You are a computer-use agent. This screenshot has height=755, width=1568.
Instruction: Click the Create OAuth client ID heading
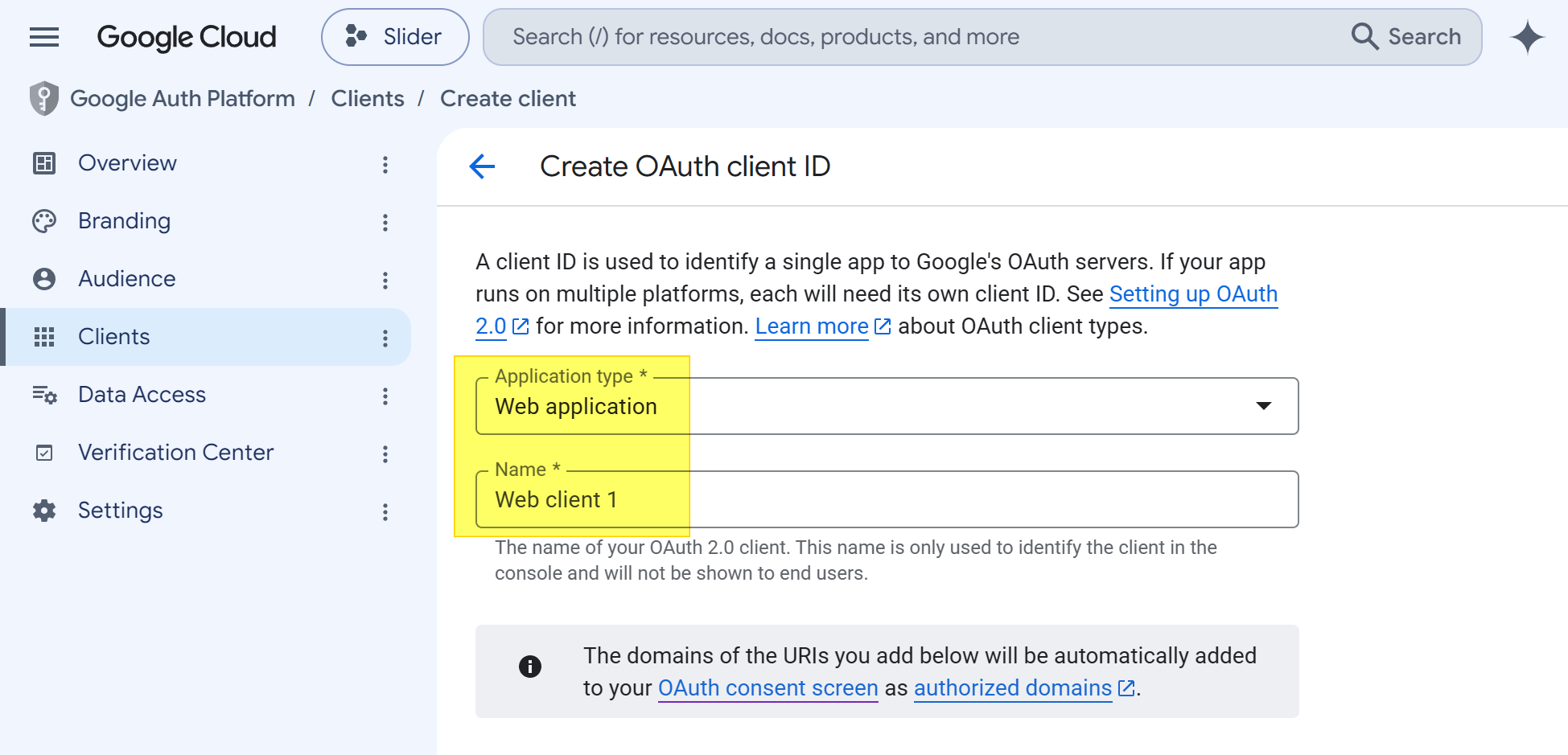(x=685, y=166)
